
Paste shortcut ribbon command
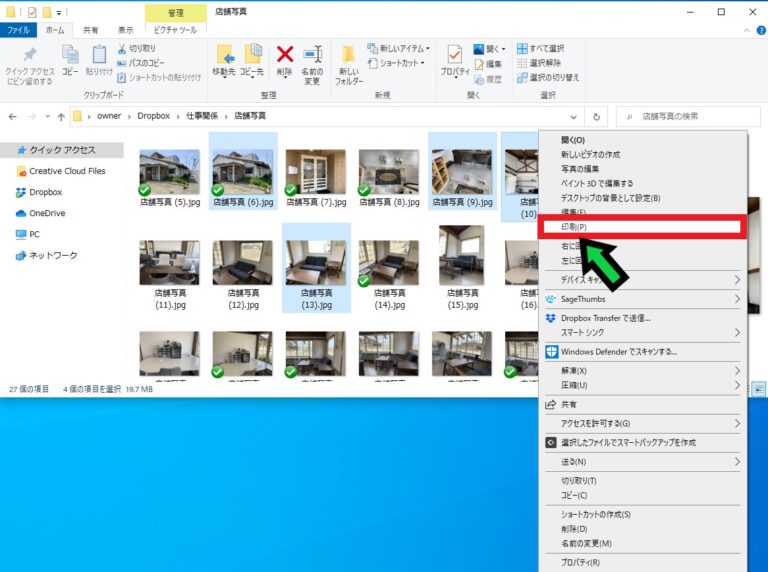pyautogui.click(x=159, y=77)
